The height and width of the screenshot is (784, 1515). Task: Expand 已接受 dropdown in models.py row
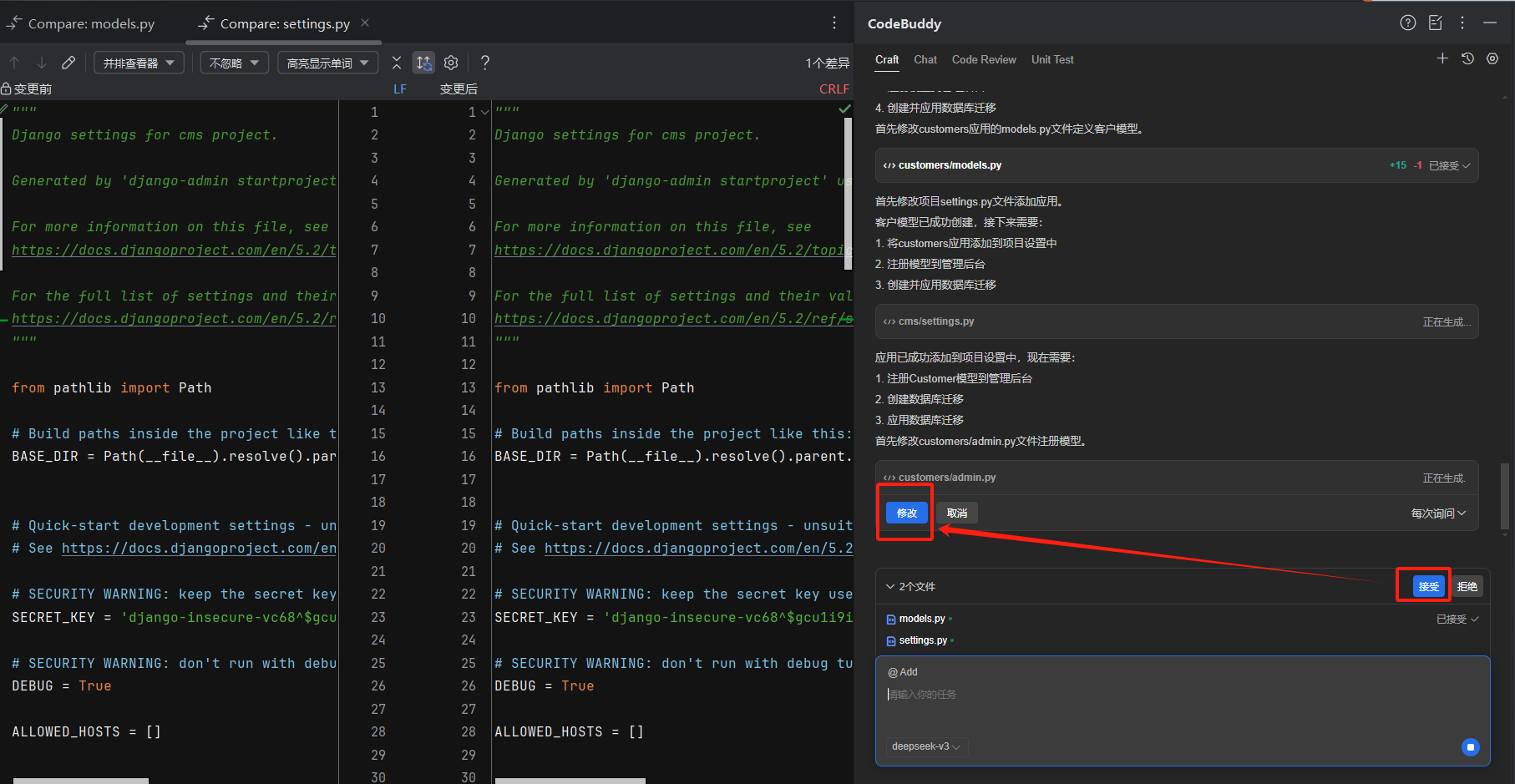[1457, 619]
